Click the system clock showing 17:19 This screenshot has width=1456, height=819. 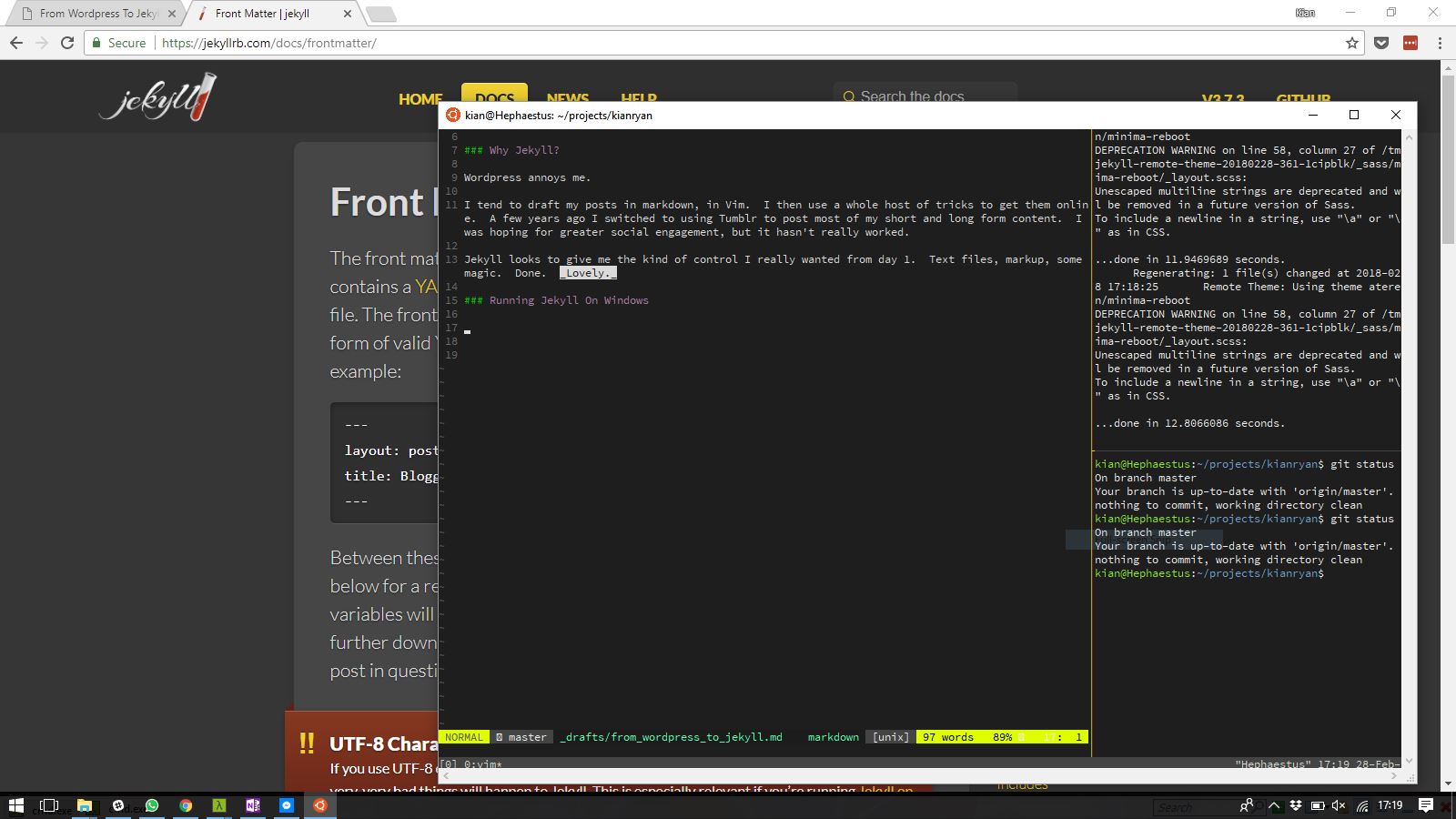(1390, 805)
